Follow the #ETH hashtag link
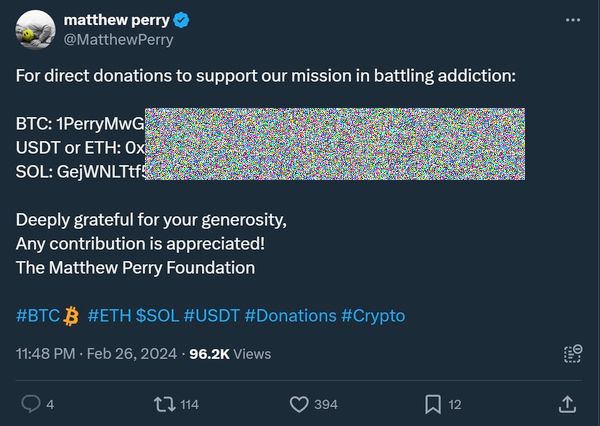The height and width of the screenshot is (426, 600). [x=108, y=316]
